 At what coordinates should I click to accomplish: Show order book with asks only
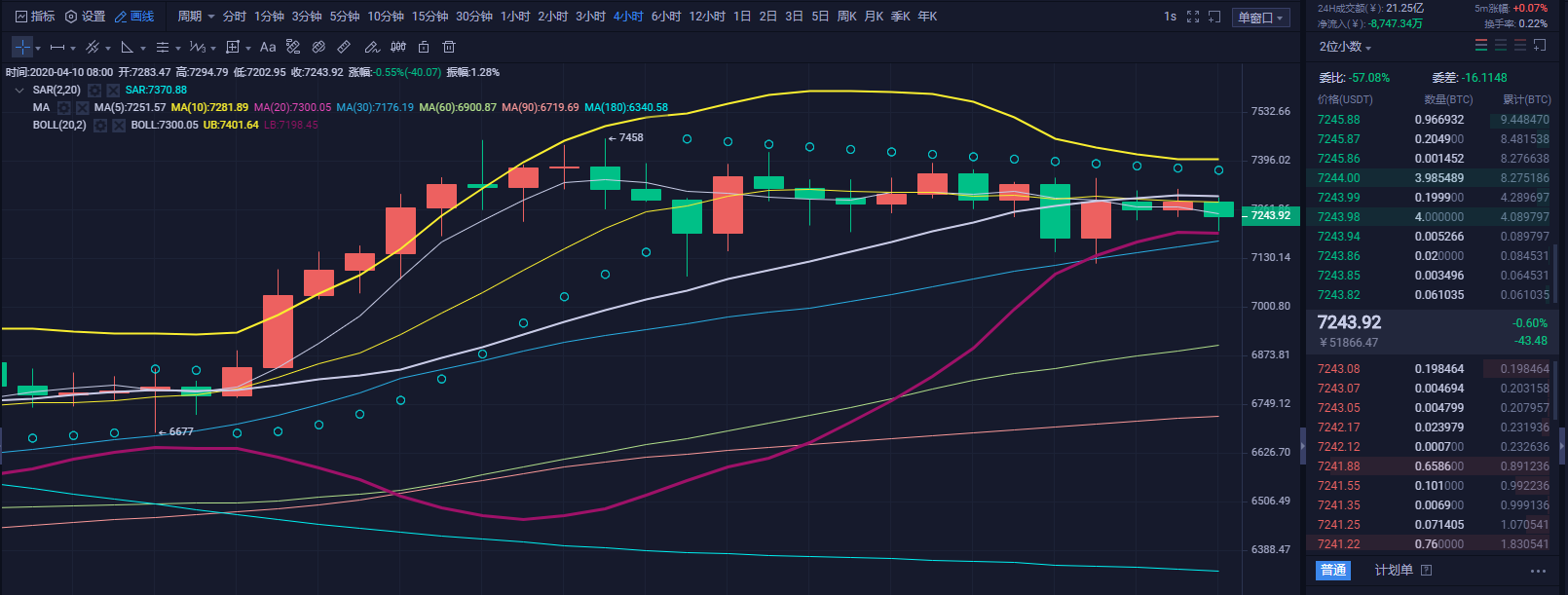coord(1520,46)
